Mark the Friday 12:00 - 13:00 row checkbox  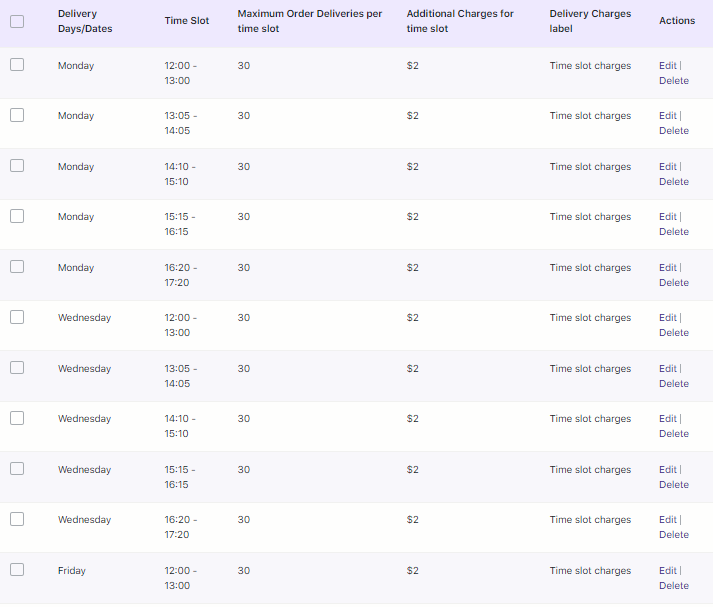point(17,569)
